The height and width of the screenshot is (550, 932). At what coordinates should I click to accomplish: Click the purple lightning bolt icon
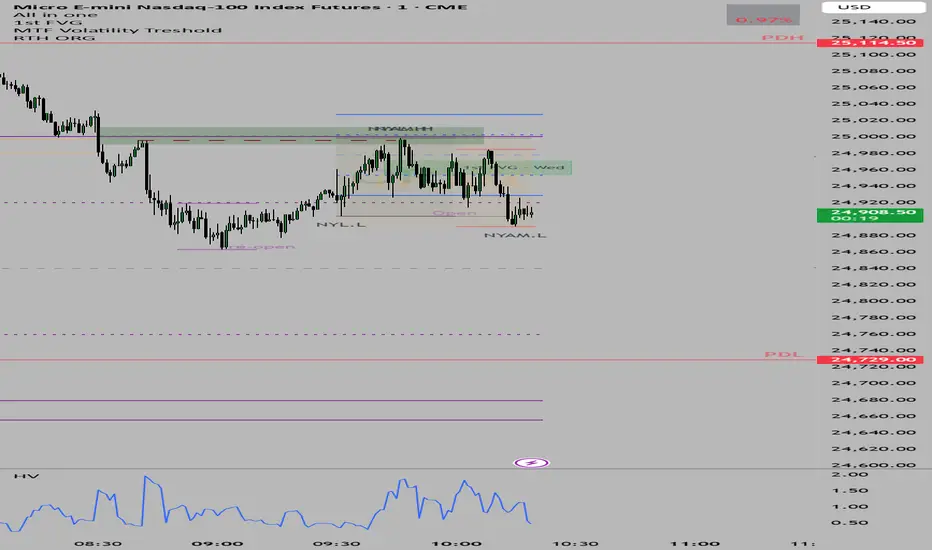(x=531, y=463)
